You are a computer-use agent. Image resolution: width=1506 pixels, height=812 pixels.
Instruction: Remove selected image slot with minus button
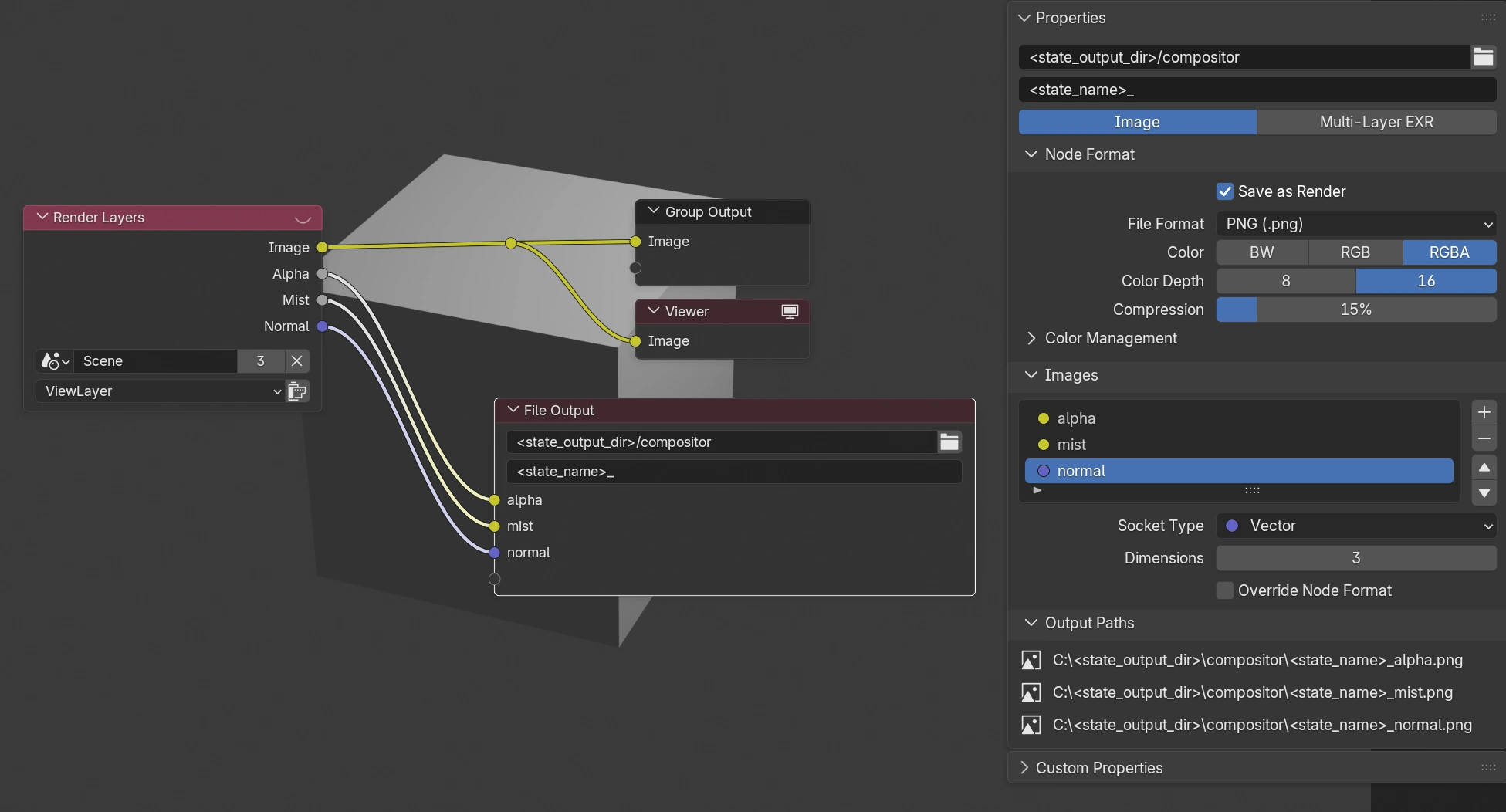click(x=1484, y=438)
